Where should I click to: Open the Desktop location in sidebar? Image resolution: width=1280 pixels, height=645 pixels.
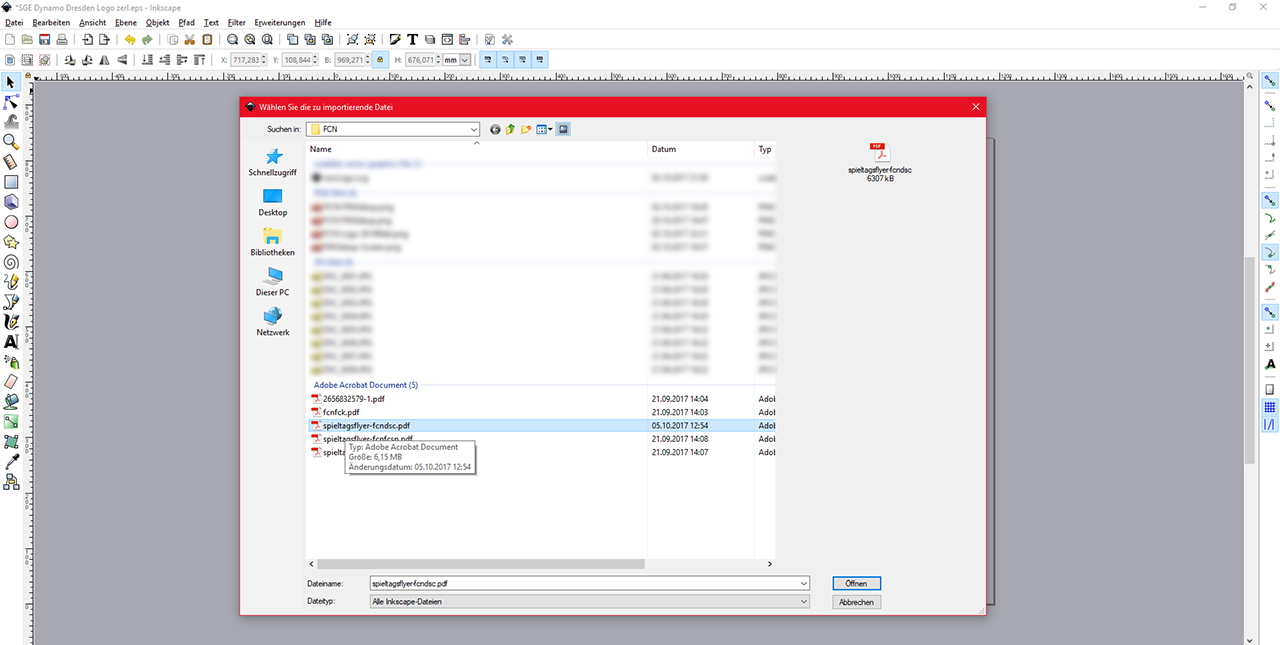pyautogui.click(x=272, y=202)
